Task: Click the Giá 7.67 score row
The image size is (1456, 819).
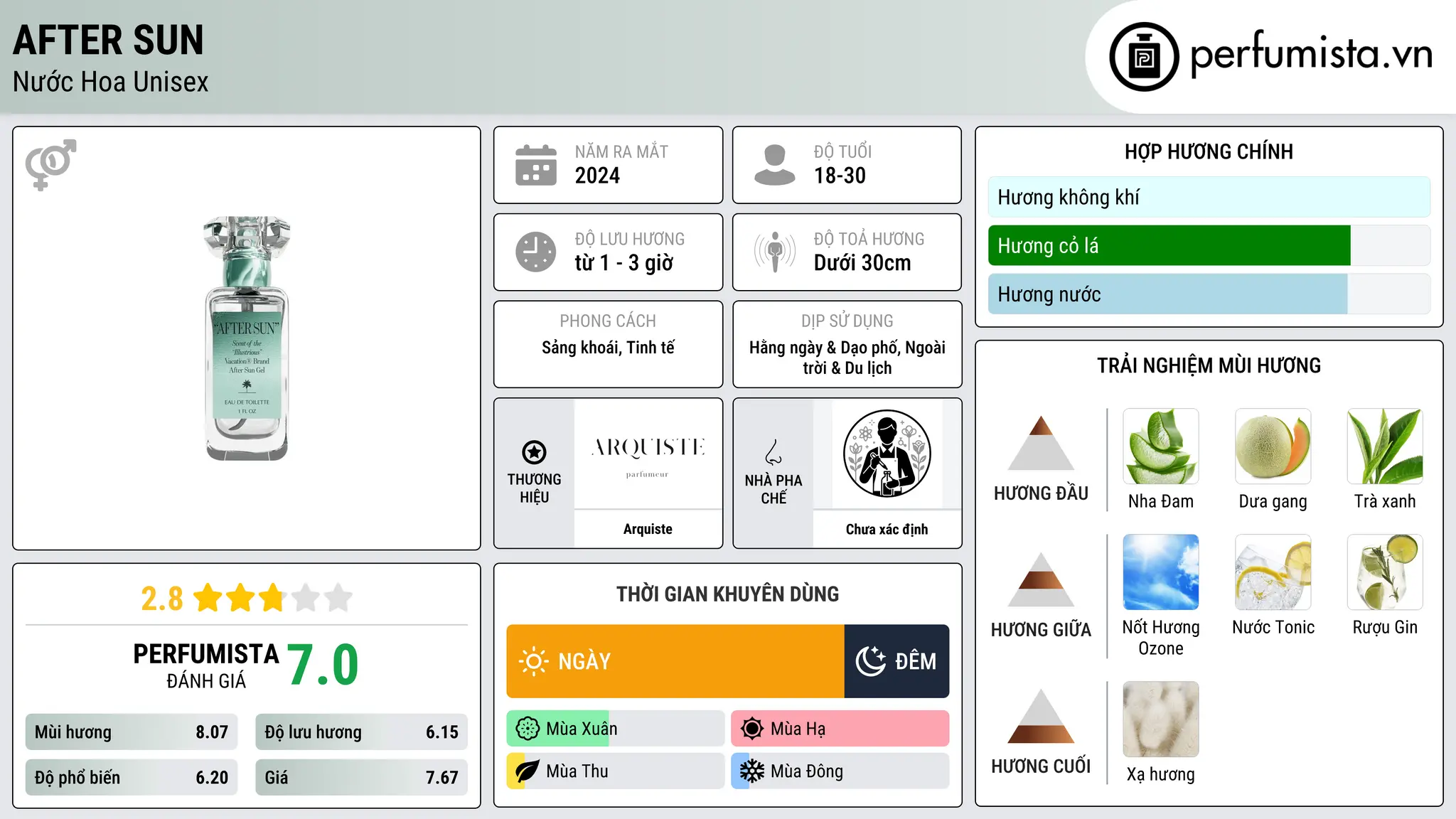Action: coord(361,778)
